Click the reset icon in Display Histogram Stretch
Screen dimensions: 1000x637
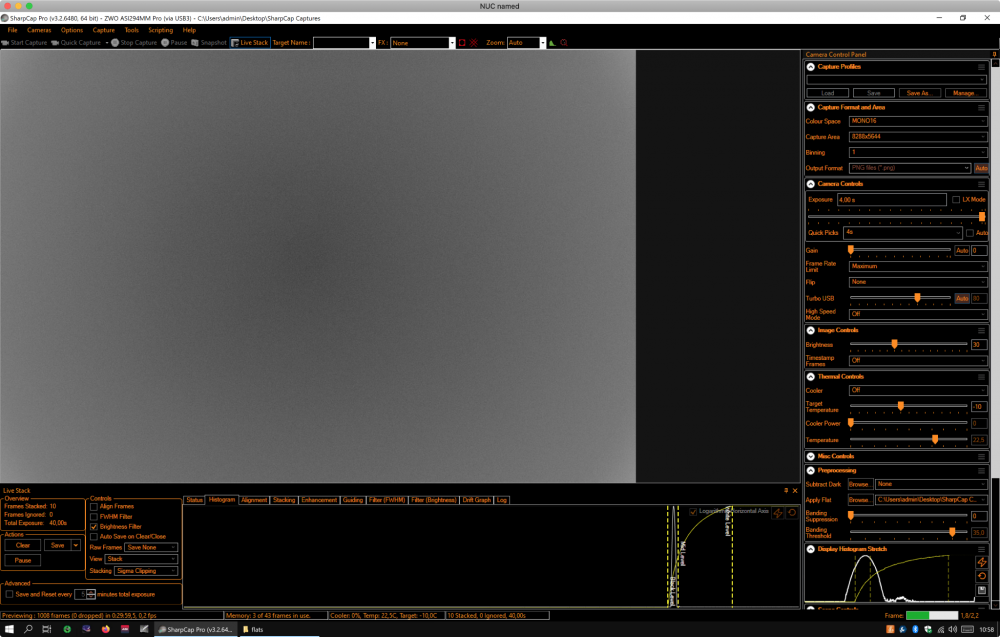[982, 576]
